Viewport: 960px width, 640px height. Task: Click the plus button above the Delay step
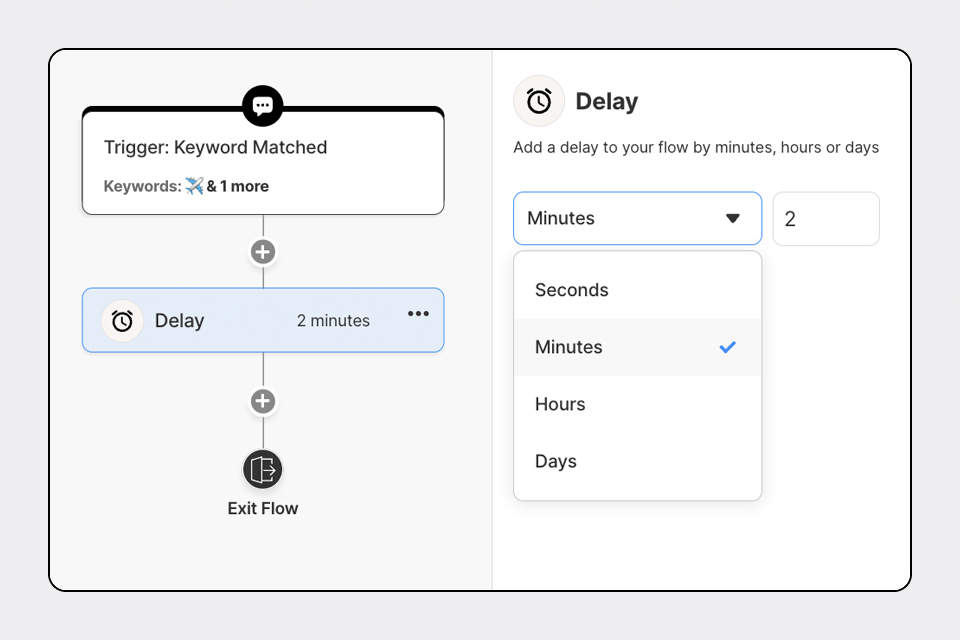click(263, 252)
